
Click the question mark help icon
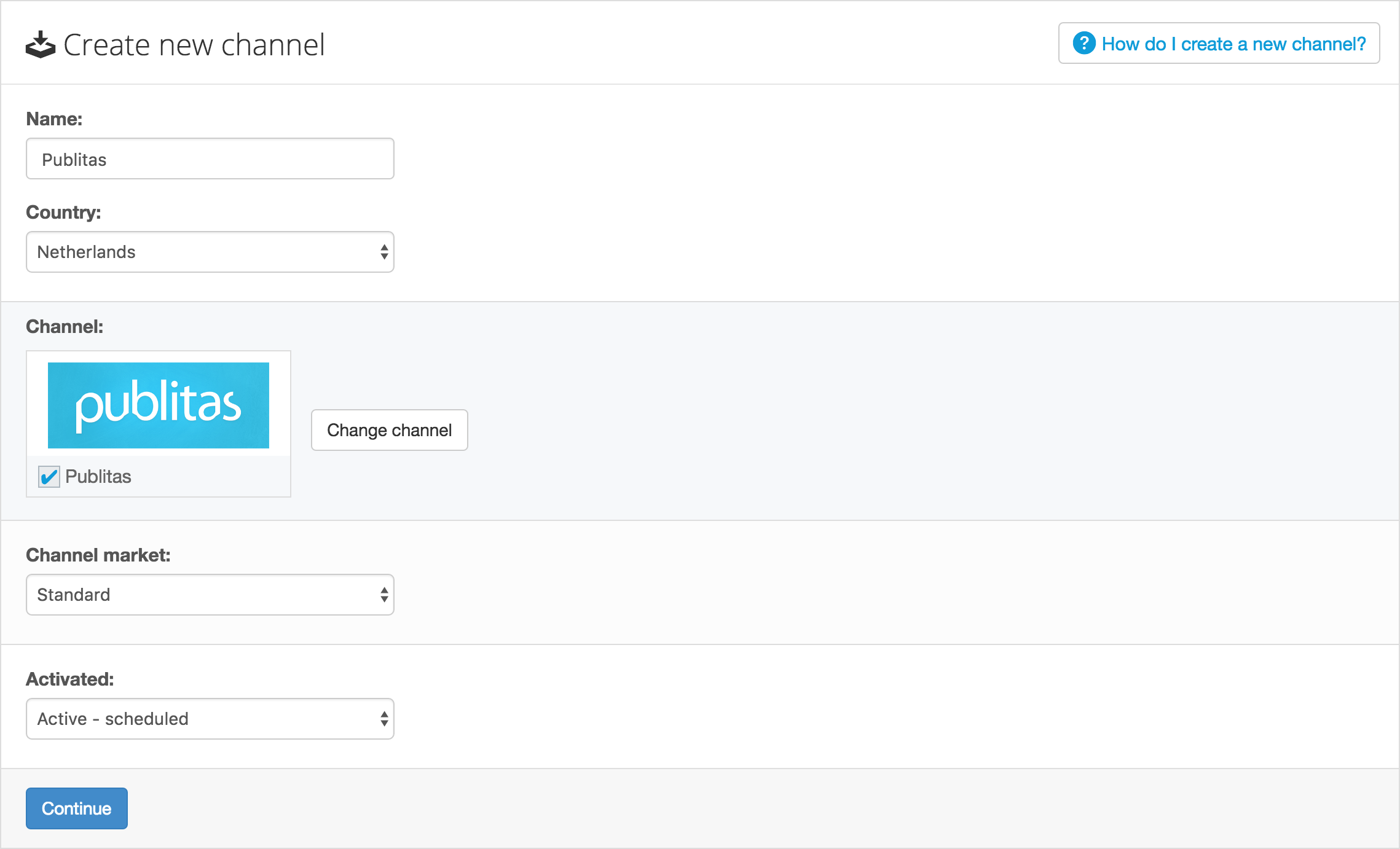pos(1084,43)
